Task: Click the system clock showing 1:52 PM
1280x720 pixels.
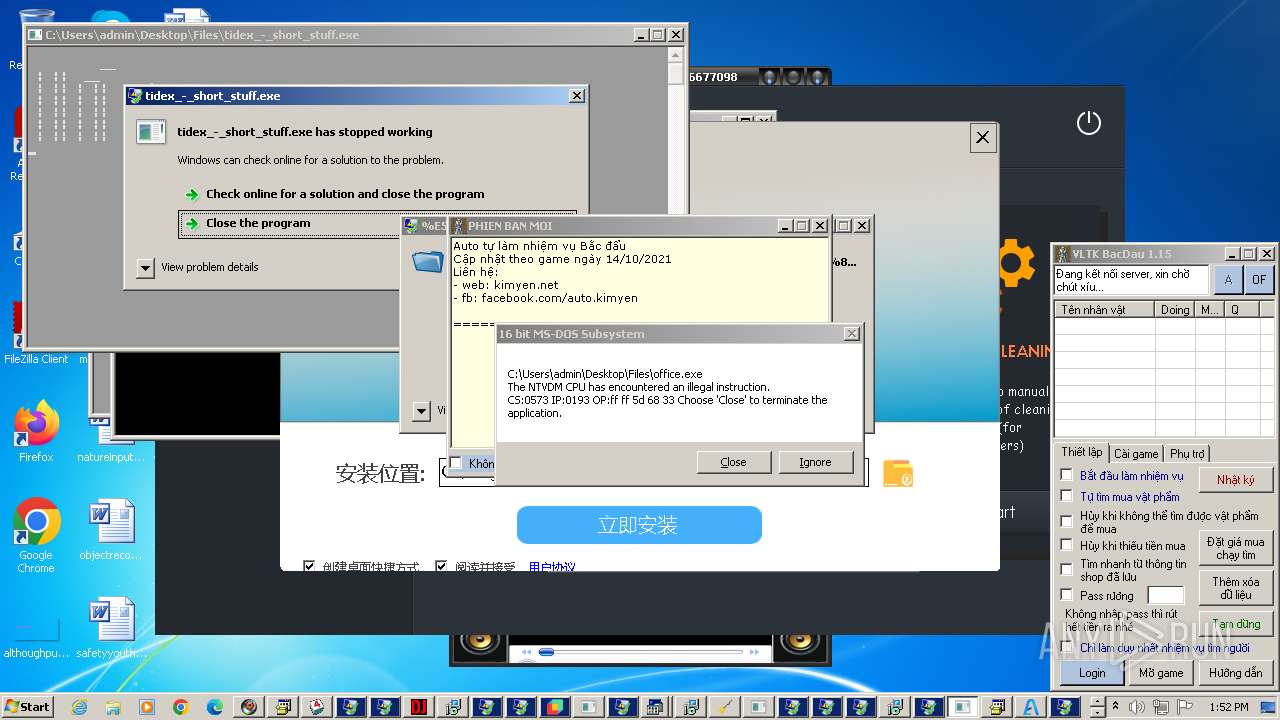Action: click(x=1228, y=707)
